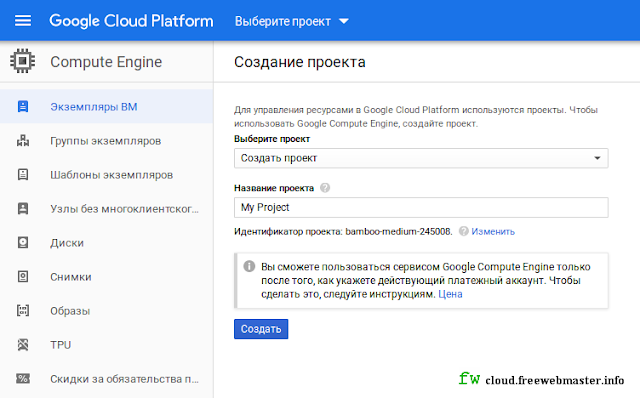Click the Экземпляры ВМ icon

[23, 107]
